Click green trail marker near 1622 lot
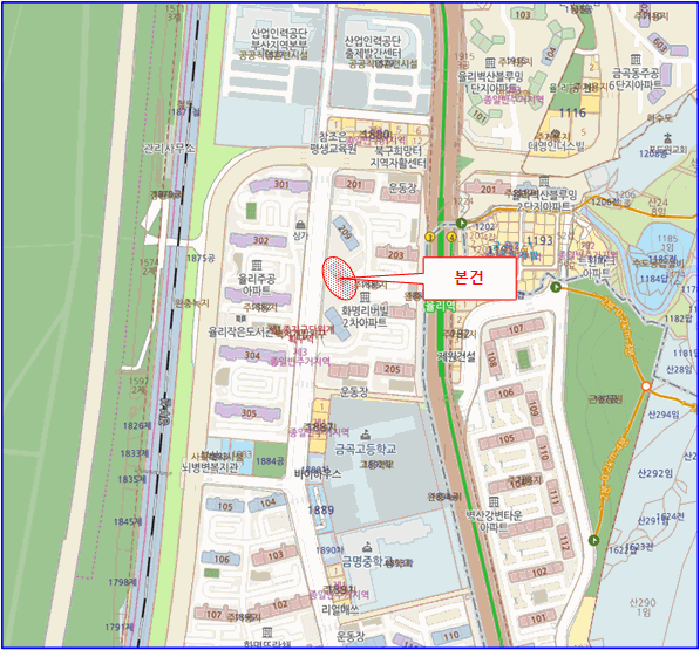Image resolution: width=700 pixels, height=650 pixels. click(x=594, y=540)
